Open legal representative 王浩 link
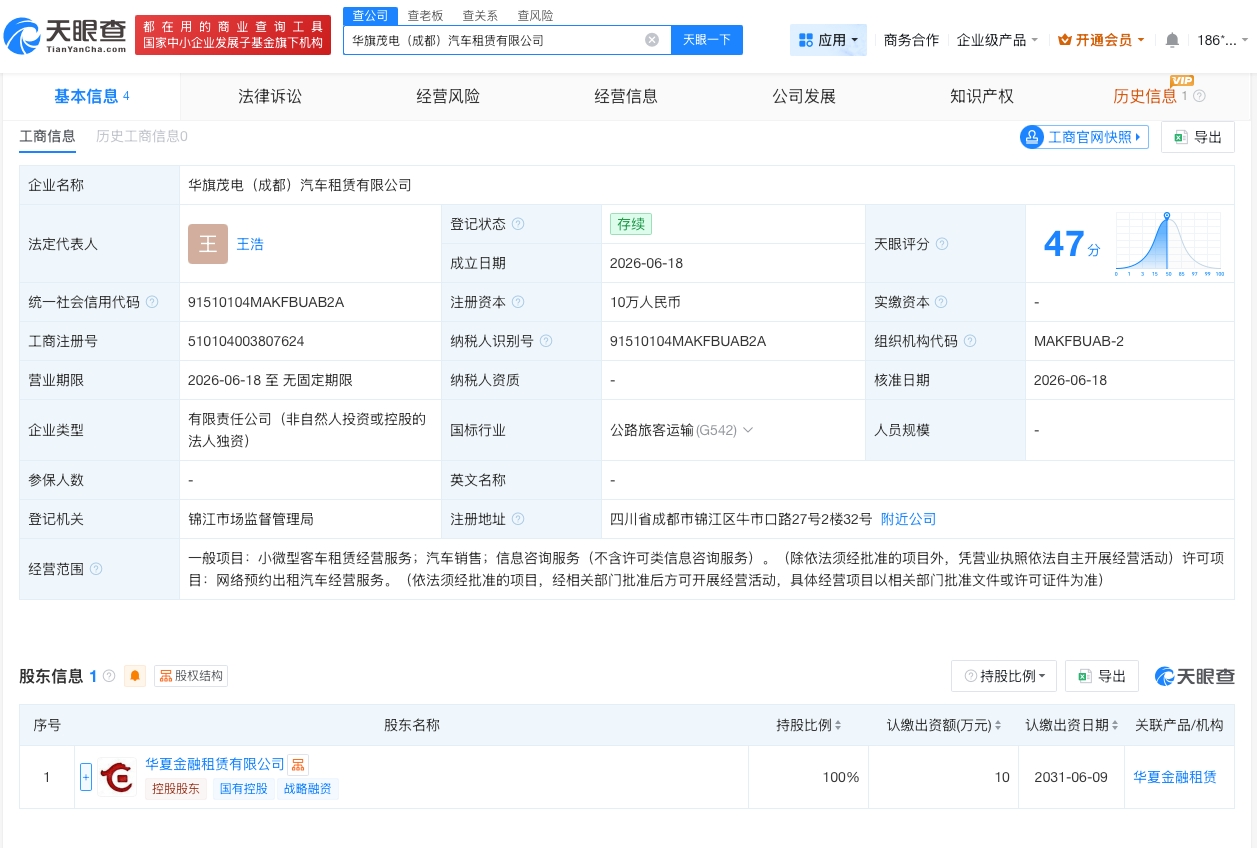 [x=250, y=244]
